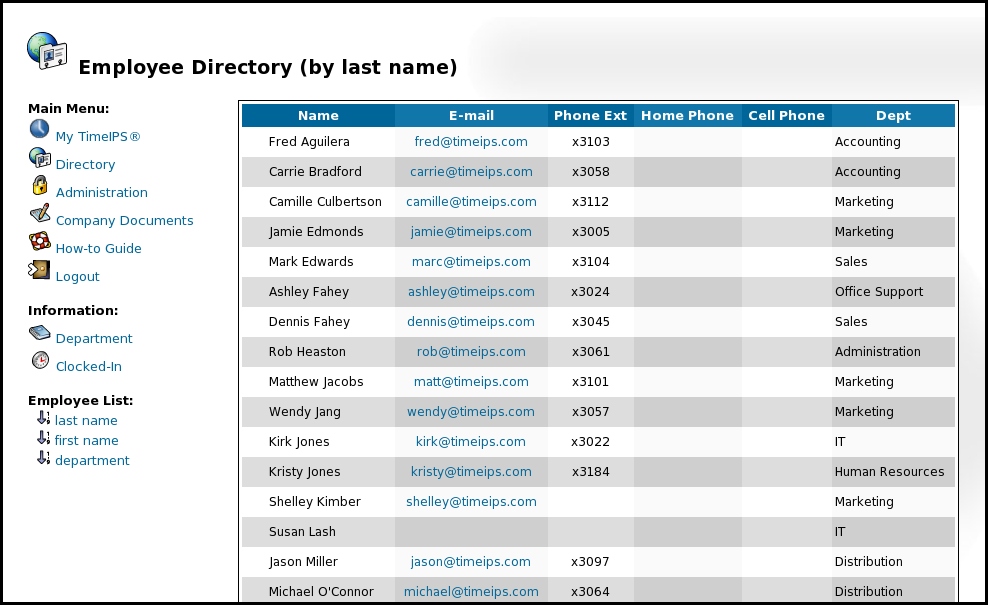Sort employee list by last name

pyautogui.click(x=86, y=420)
